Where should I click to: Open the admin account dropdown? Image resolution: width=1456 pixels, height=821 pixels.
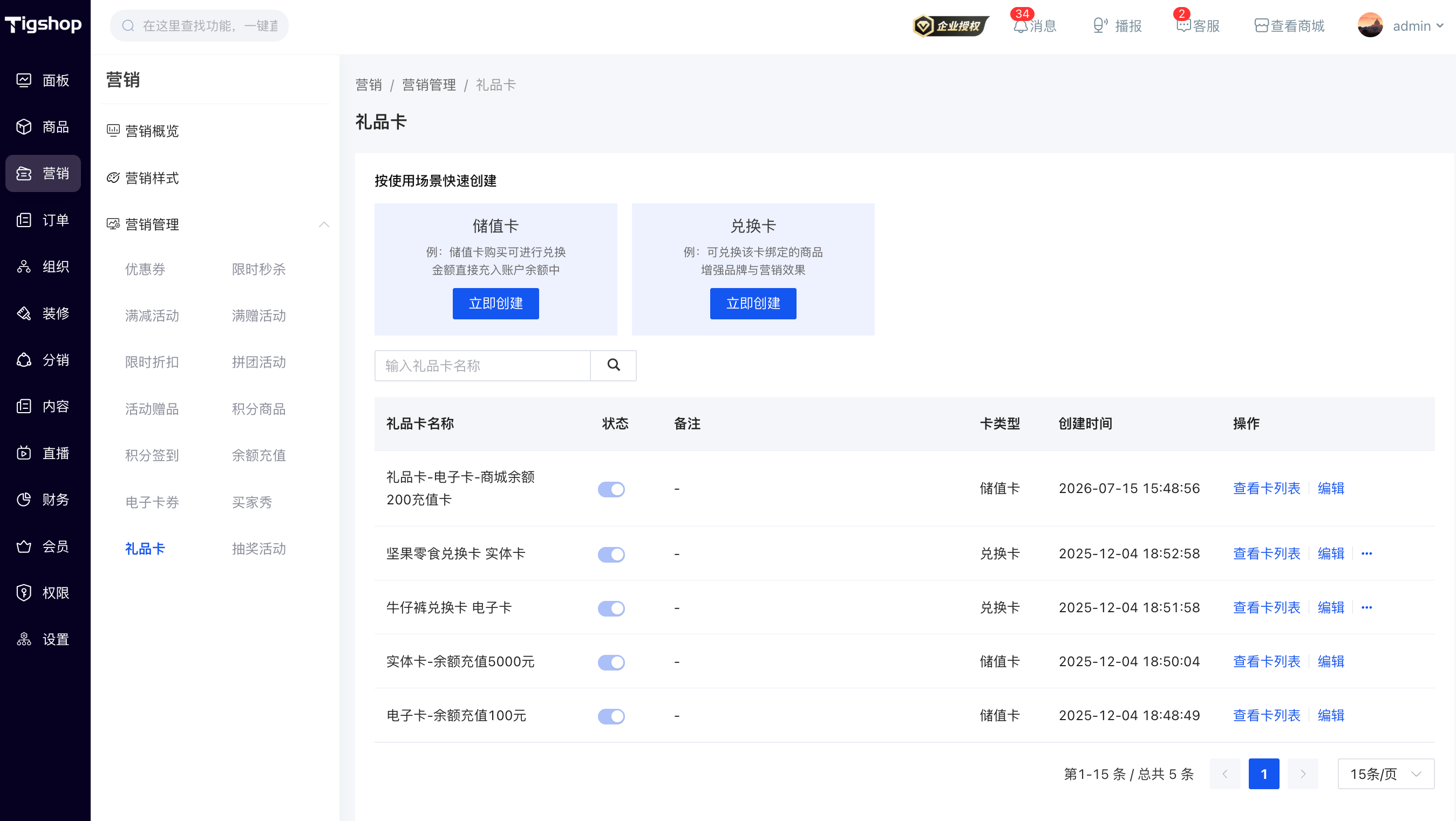tap(1400, 26)
